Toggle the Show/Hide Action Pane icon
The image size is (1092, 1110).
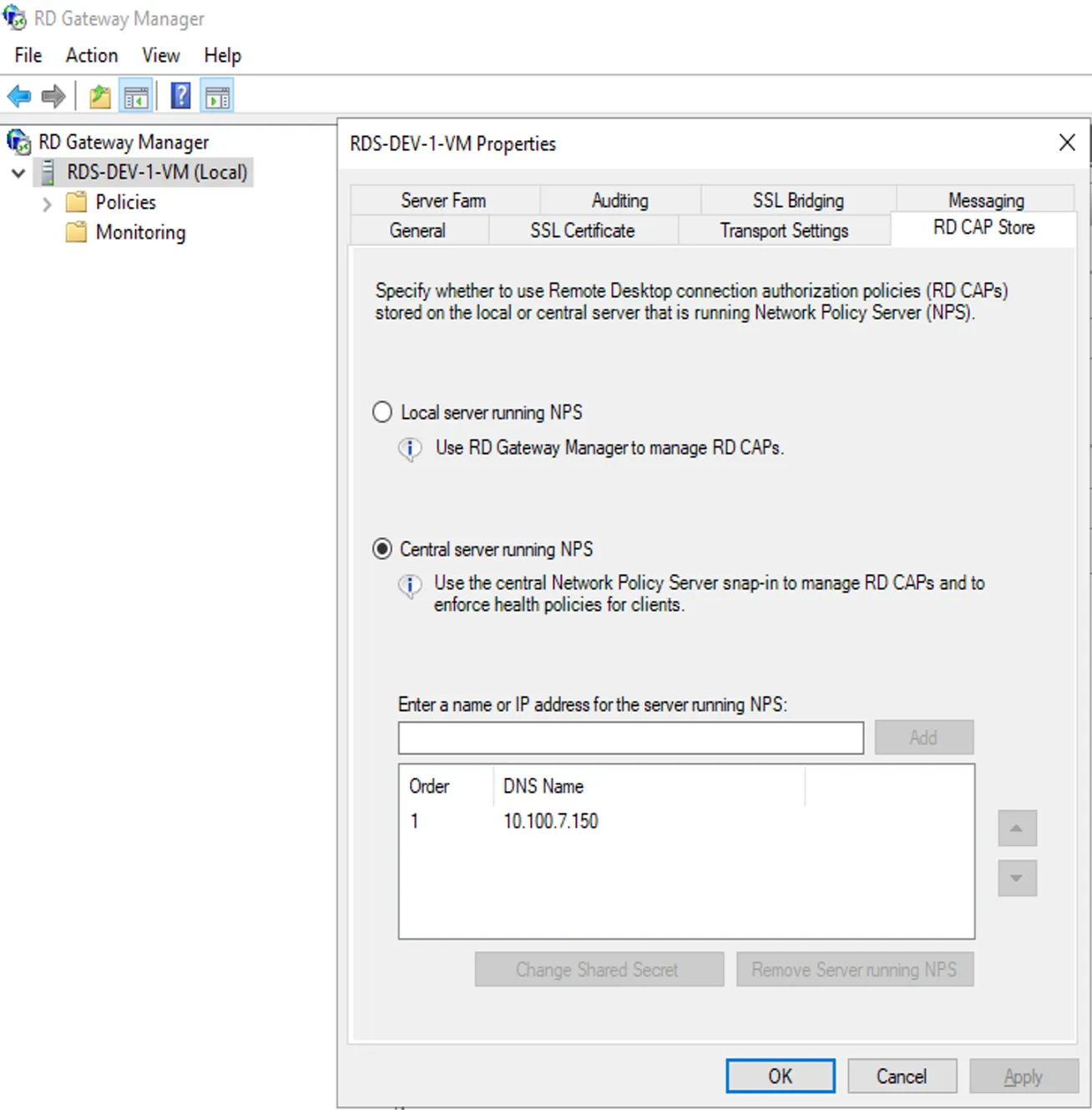217,95
